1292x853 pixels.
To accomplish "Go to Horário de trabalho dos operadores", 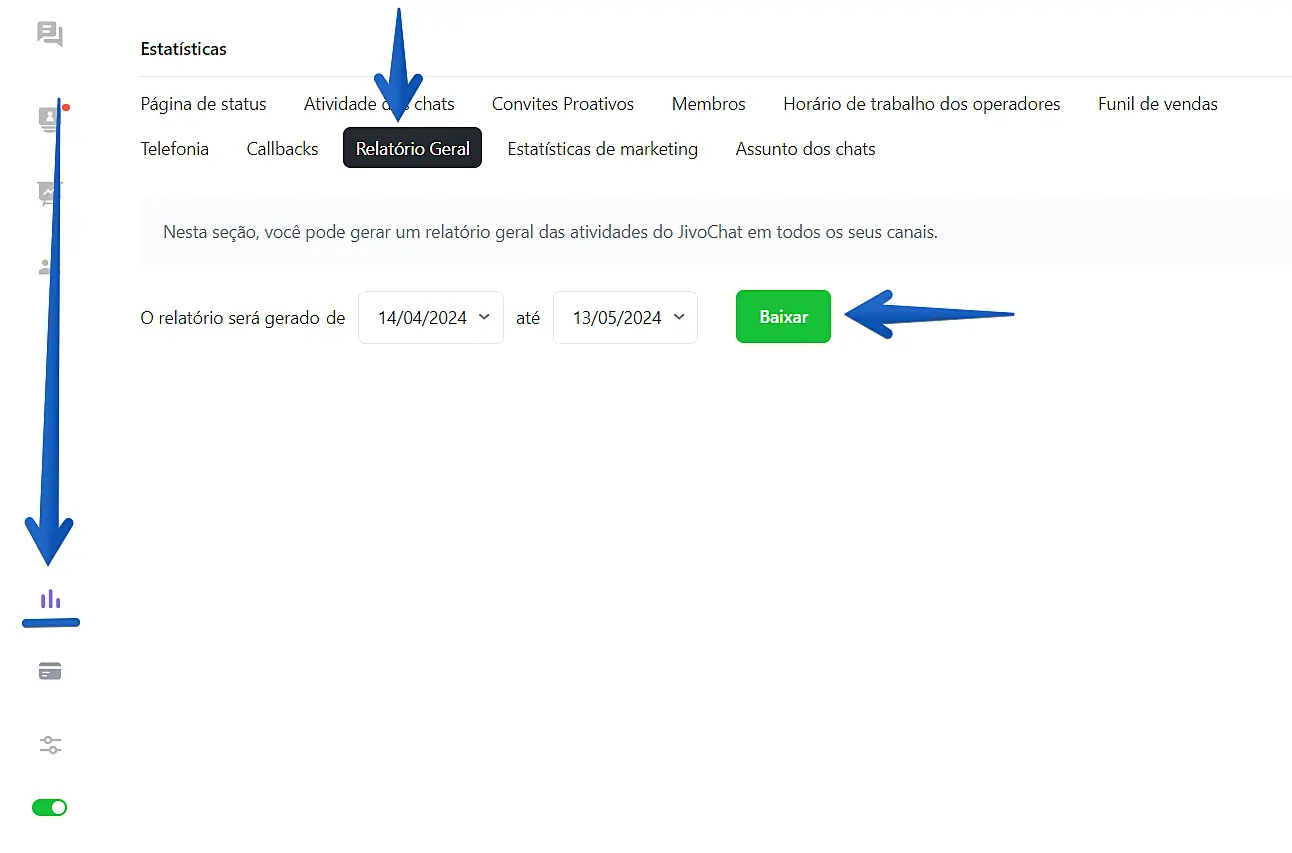I will [x=921, y=104].
